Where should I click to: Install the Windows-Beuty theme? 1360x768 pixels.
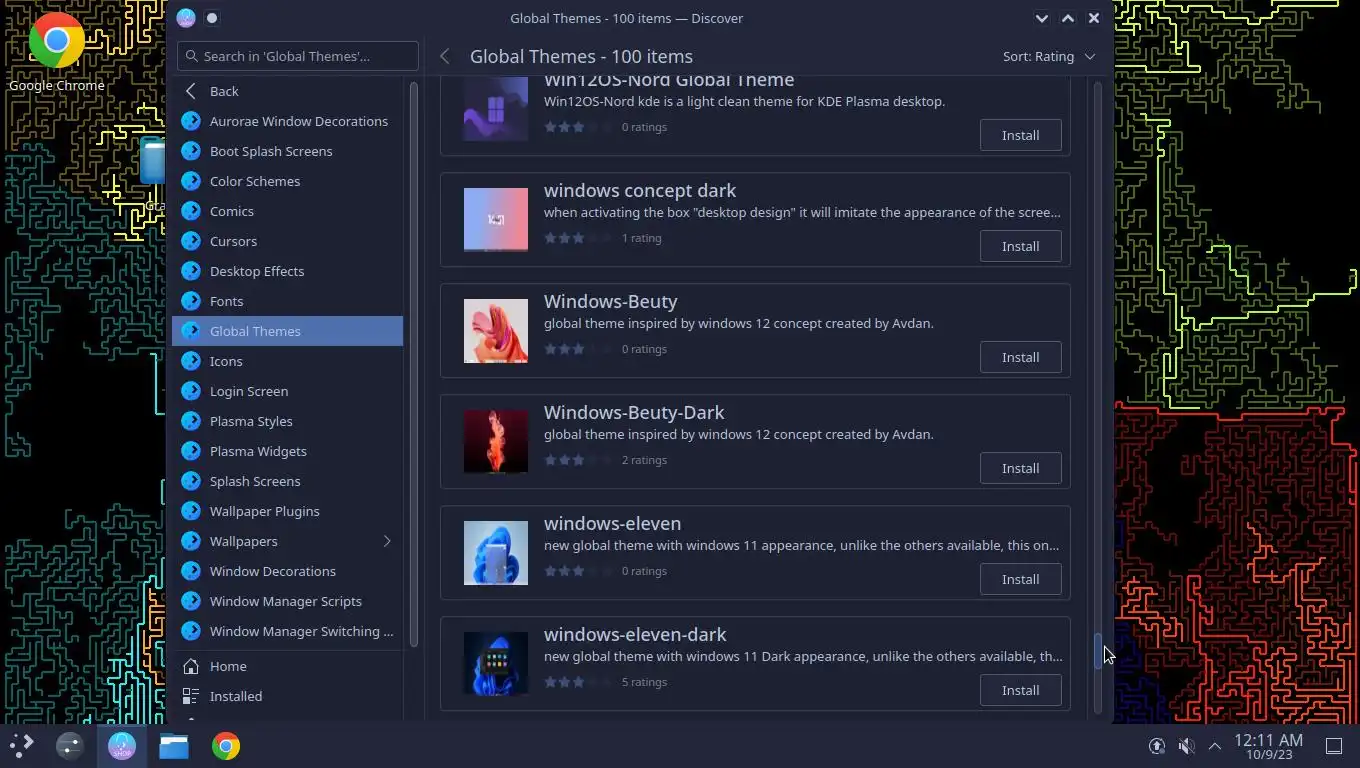(1020, 357)
